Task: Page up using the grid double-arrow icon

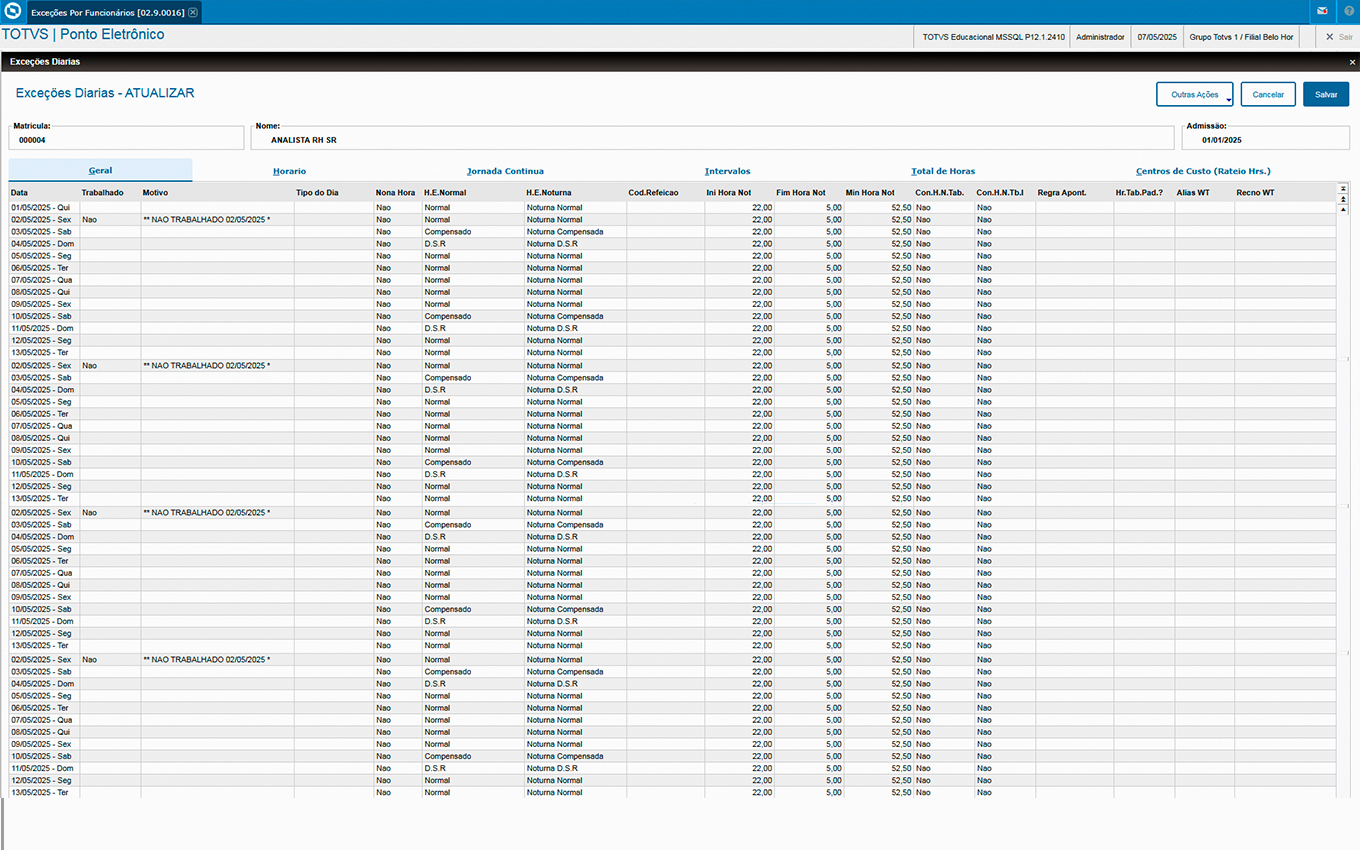Action: tap(1343, 200)
